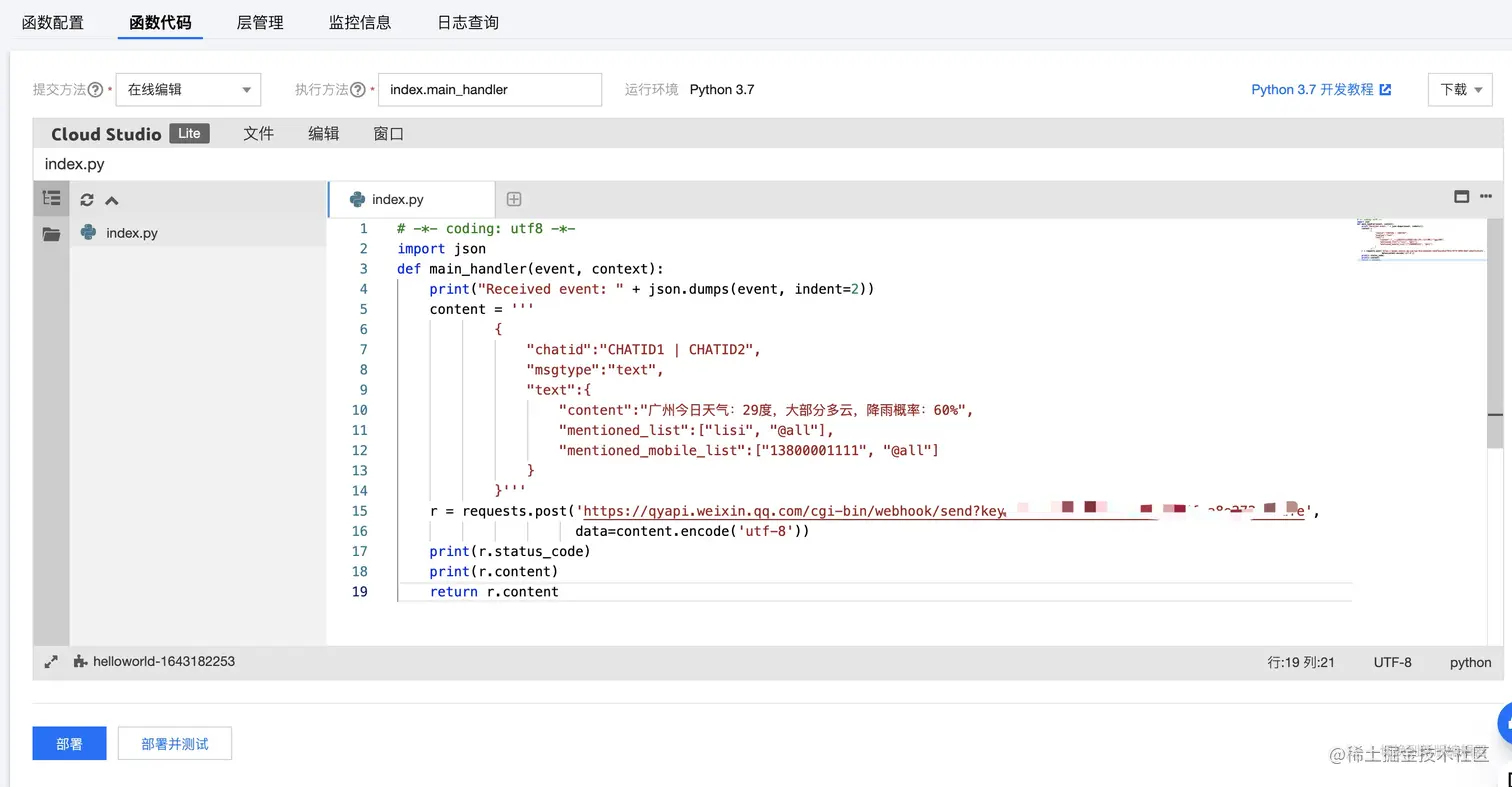Click the 行:19 列:21 cursor position indicator
Image resolution: width=1512 pixels, height=787 pixels.
[x=1301, y=662]
